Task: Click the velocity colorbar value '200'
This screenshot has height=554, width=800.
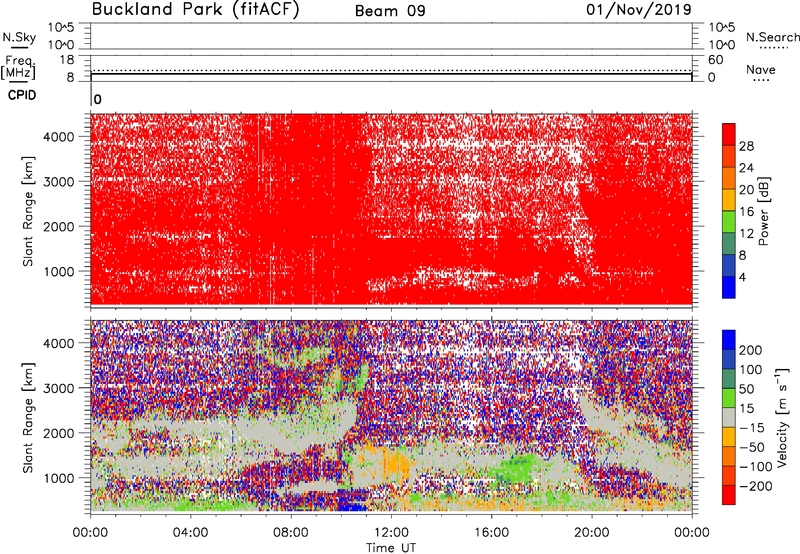Action: click(x=751, y=350)
